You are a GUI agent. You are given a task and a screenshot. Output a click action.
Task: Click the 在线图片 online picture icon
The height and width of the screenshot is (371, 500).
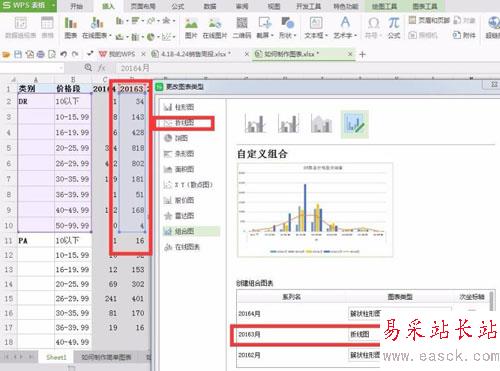(215, 27)
